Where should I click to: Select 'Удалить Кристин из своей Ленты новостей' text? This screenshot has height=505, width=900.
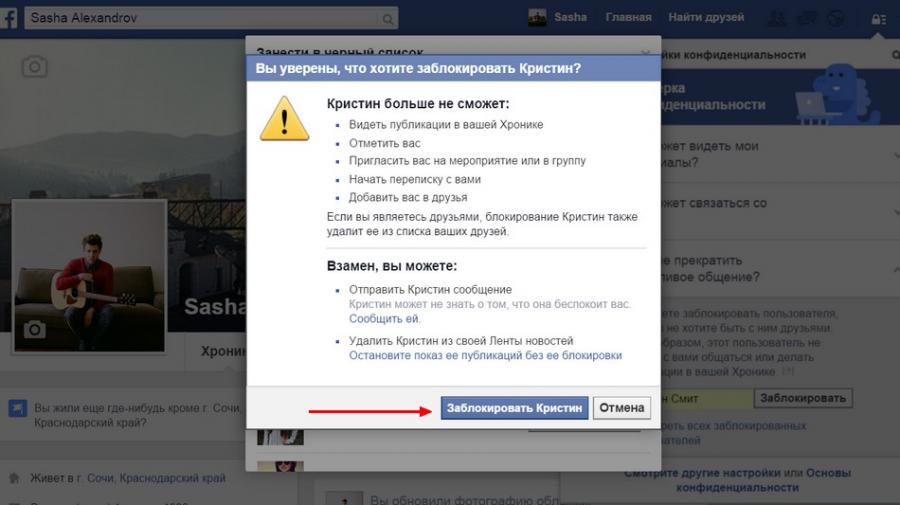pos(461,341)
